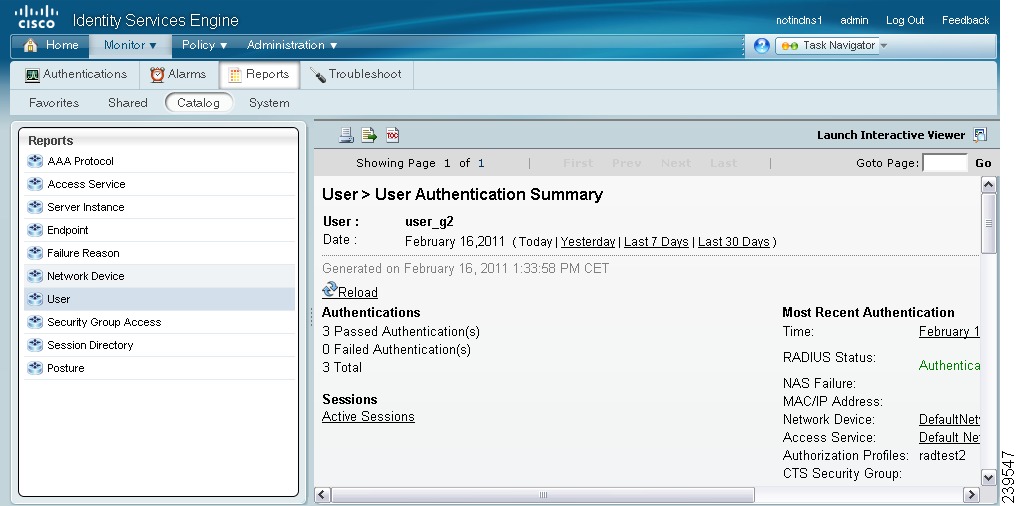Viewport: 1020px width, 506px height.
Task: Click the Session Directory report icon
Action: click(35, 345)
